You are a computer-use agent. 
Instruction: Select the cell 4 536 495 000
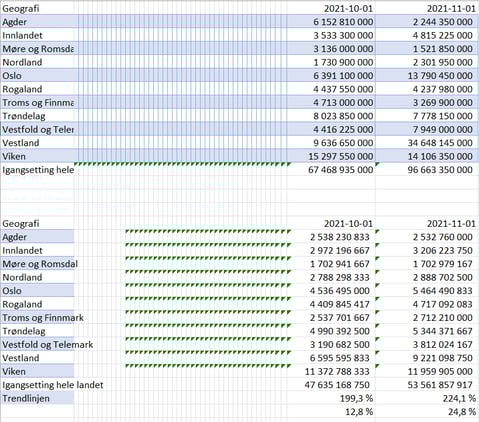(340, 291)
